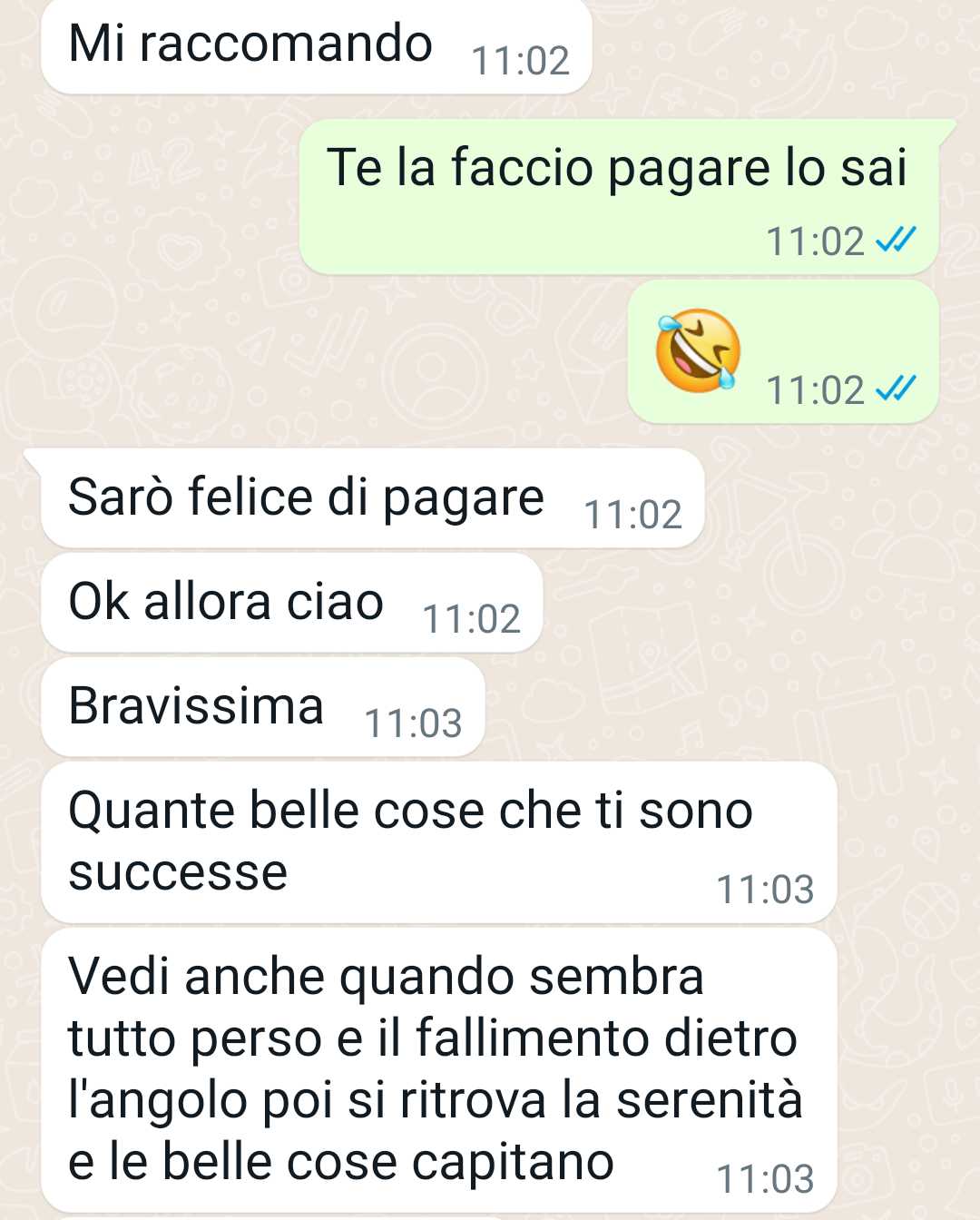Select the 'Bravissima' message bubble
The height and width of the screenshot is (1220, 980).
click(263, 707)
